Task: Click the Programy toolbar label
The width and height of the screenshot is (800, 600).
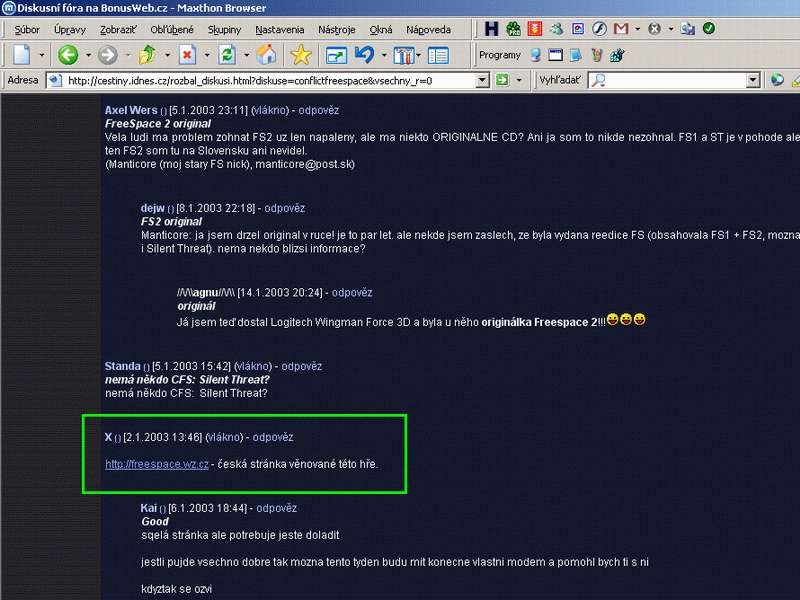Action: pyautogui.click(x=499, y=55)
